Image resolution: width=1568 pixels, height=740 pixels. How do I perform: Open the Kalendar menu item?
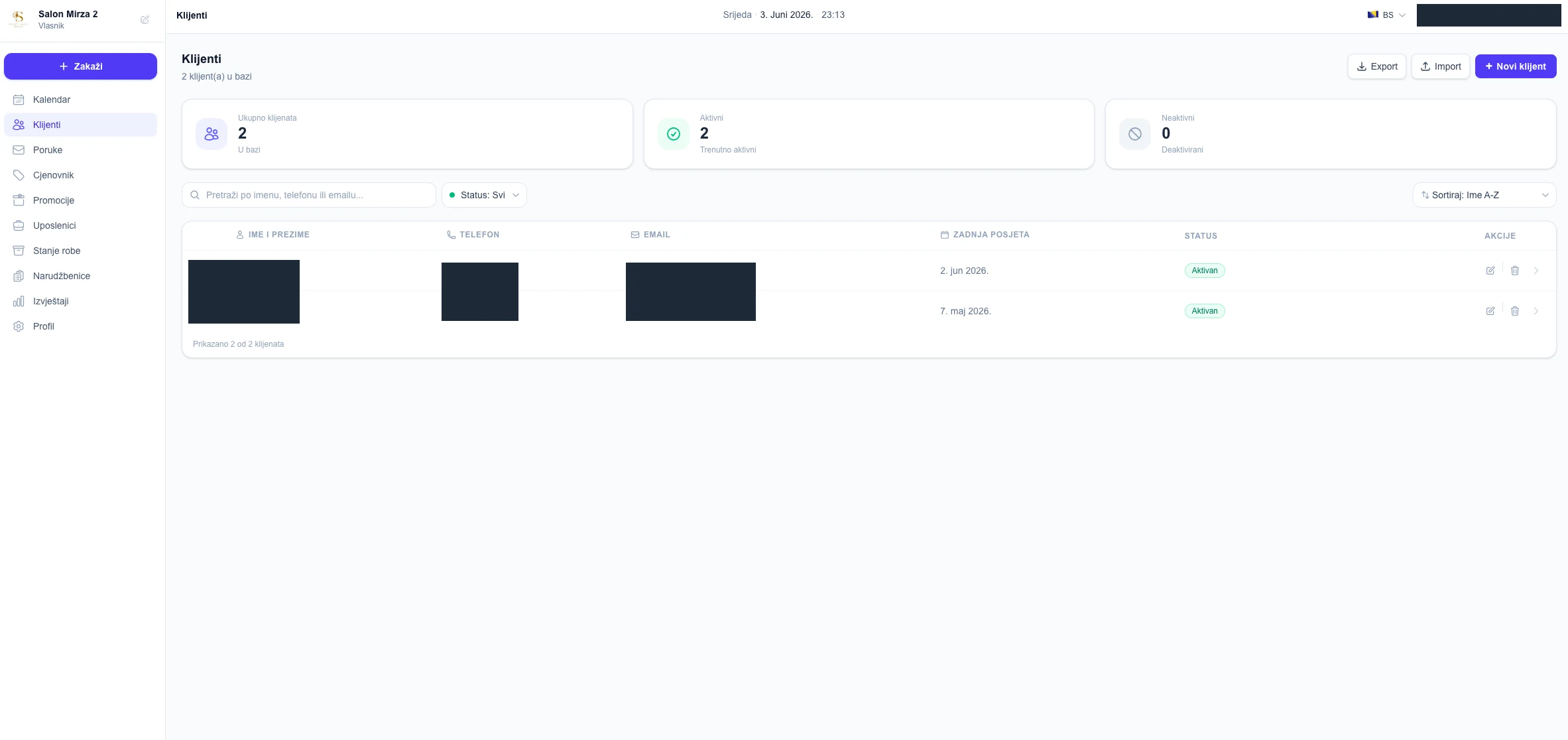(x=80, y=99)
